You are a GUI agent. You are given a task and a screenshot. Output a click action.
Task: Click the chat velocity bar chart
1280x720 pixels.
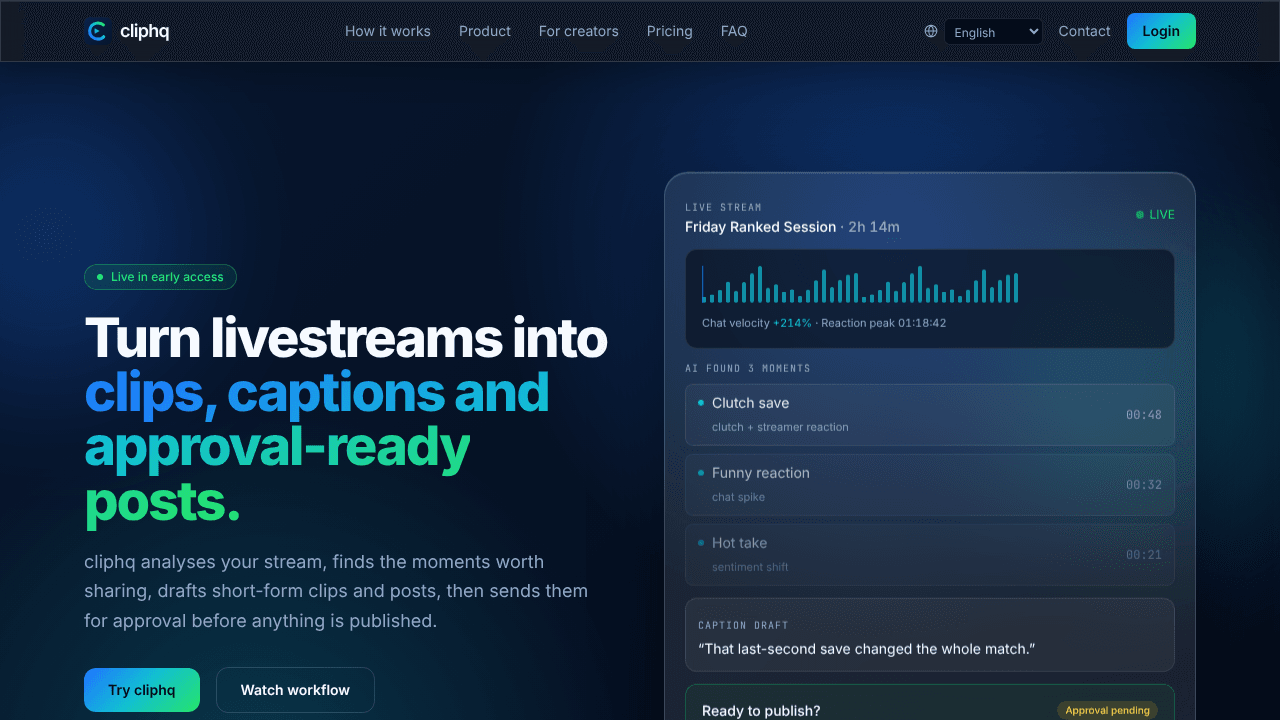point(860,284)
